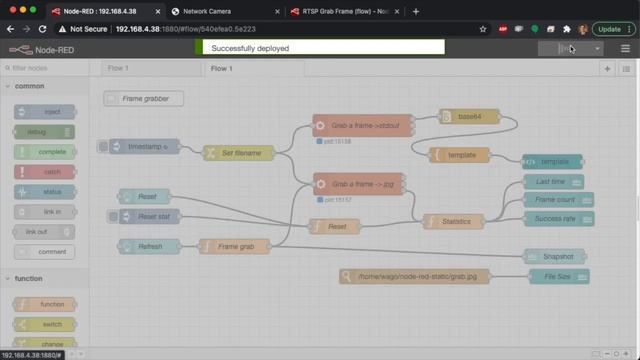This screenshot has height=360, width=640.
Task: Select the debug node in palette
Action: coord(44,132)
